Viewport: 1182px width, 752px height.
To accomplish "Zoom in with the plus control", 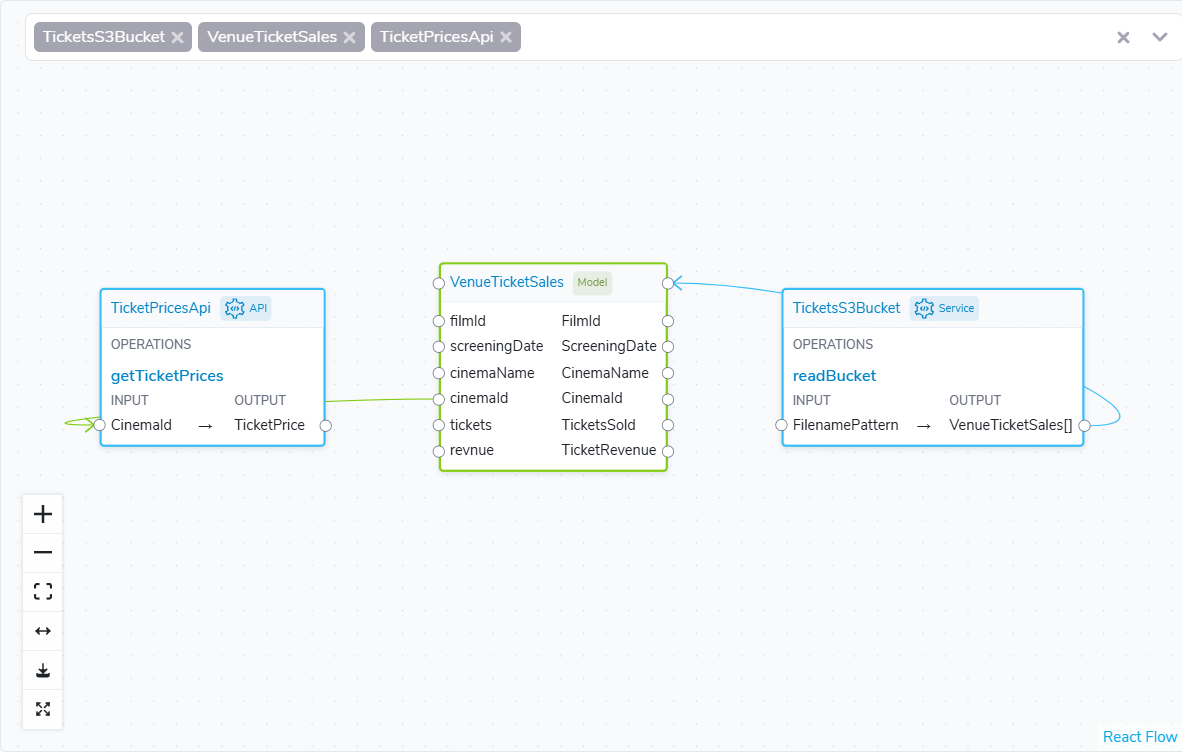I will [x=43, y=514].
